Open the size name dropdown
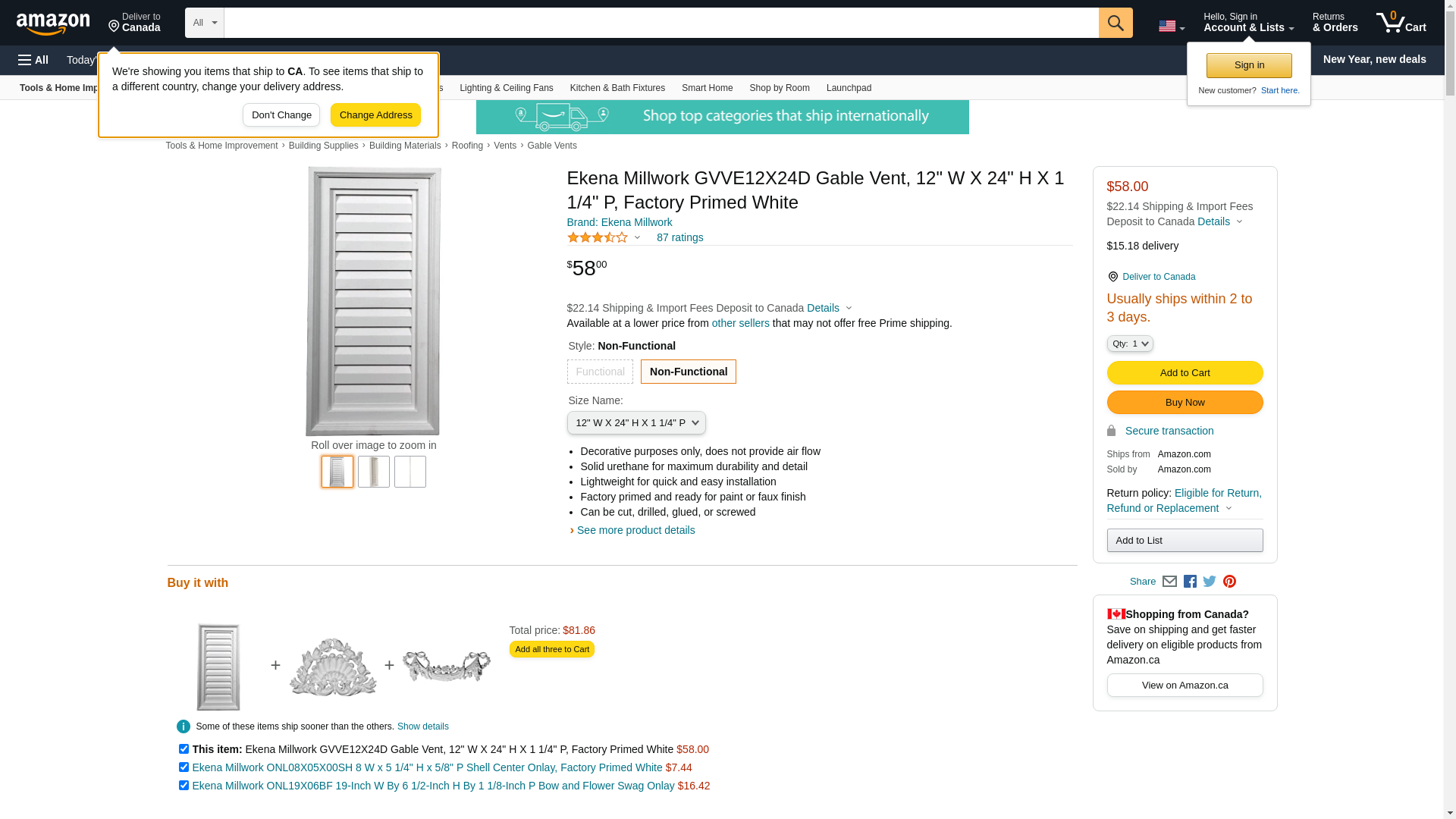The width and height of the screenshot is (1456, 819). tap(635, 423)
